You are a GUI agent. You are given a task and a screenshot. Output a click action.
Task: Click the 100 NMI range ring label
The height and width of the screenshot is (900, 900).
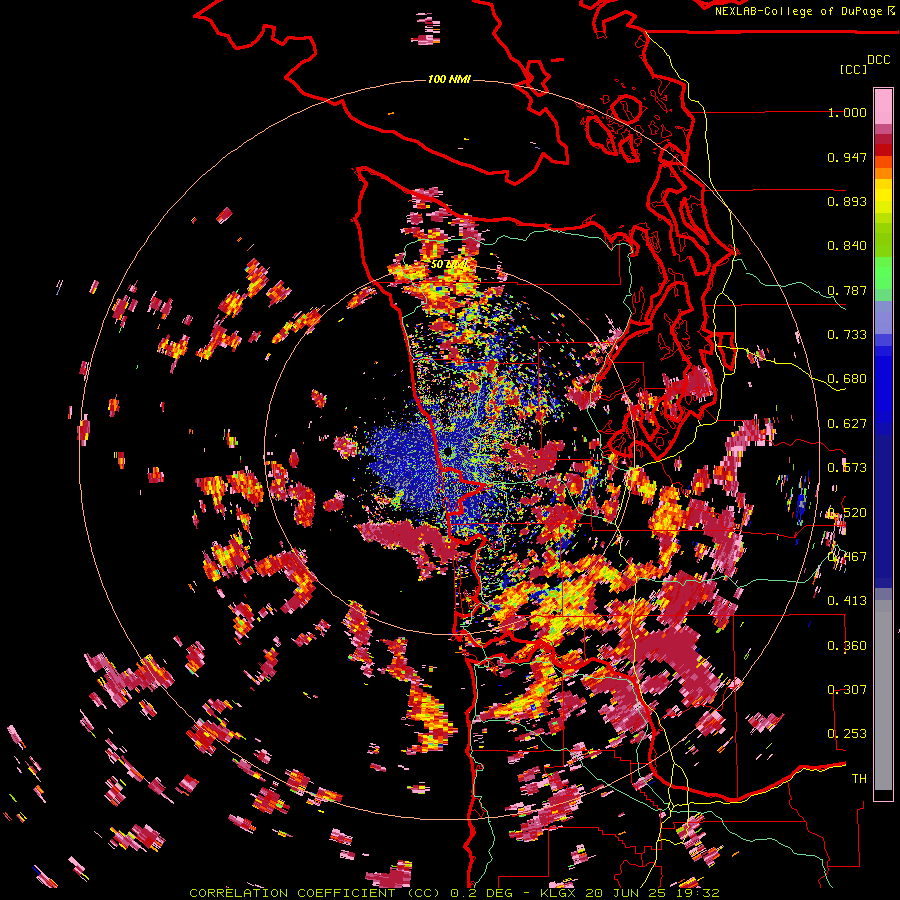[x=449, y=79]
